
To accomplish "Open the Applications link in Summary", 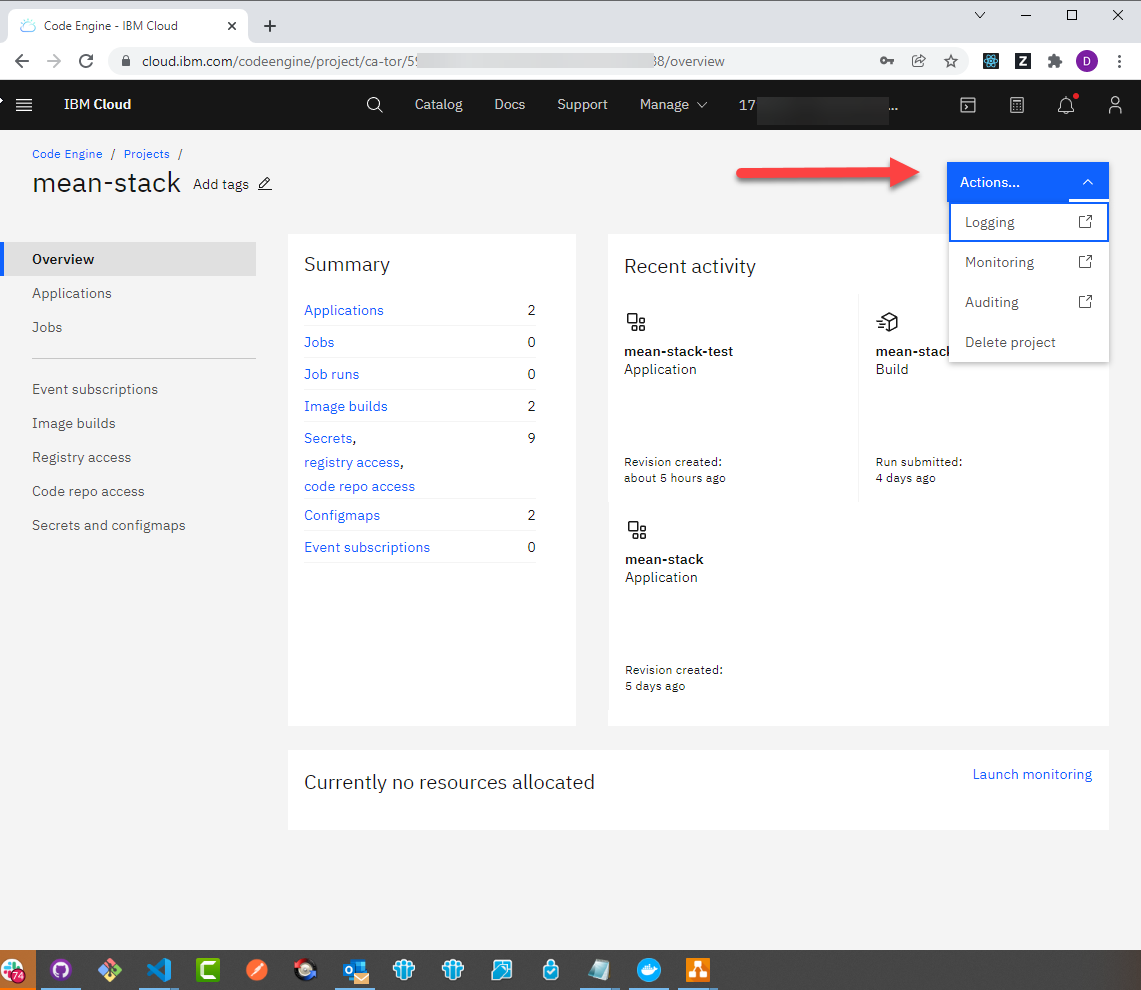I will pyautogui.click(x=343, y=310).
